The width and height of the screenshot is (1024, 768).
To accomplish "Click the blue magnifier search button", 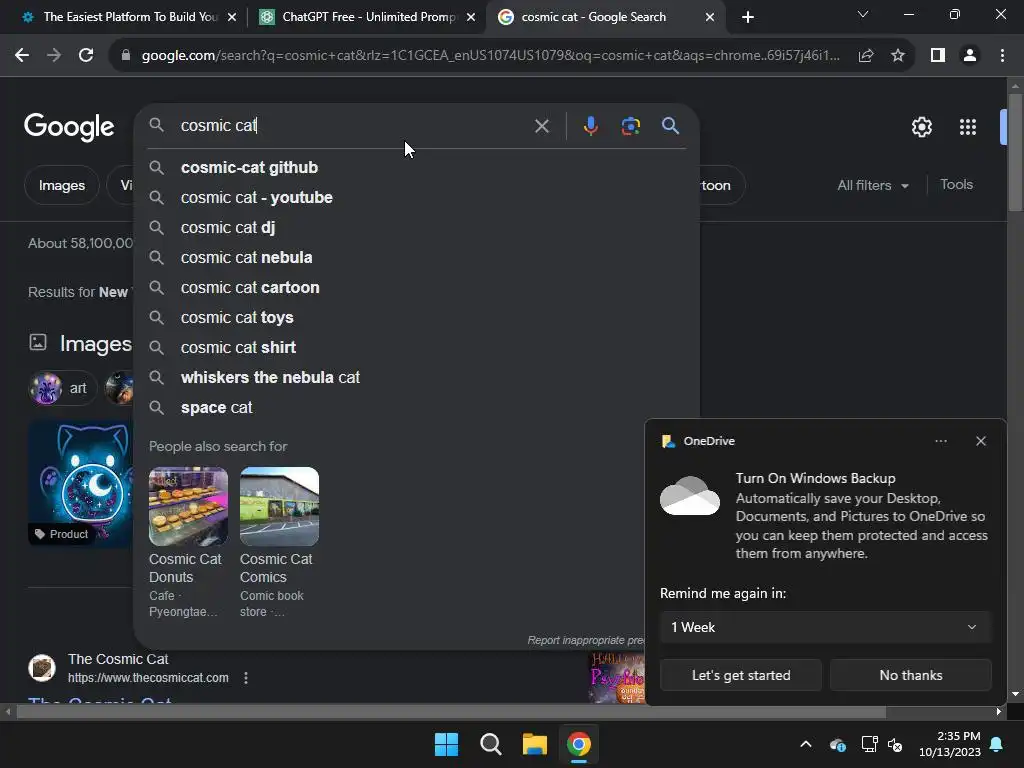I will [670, 125].
